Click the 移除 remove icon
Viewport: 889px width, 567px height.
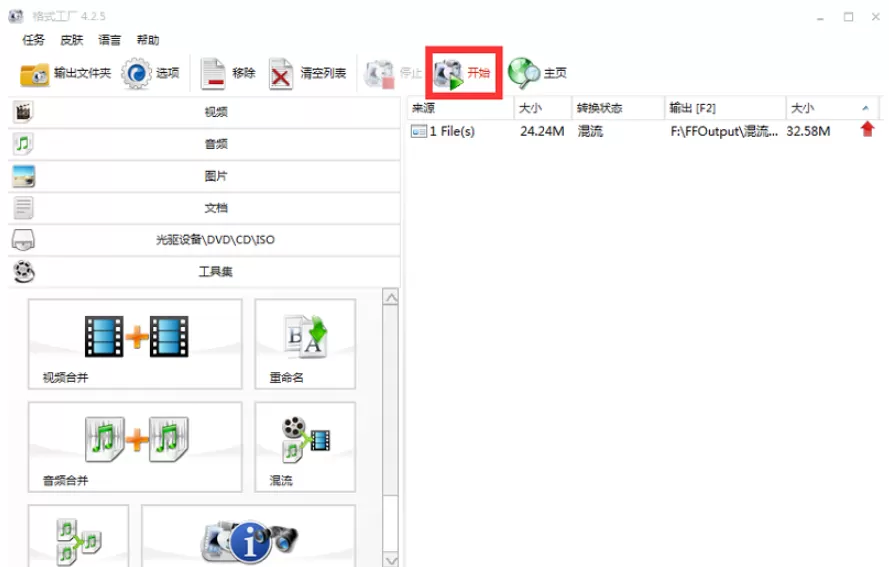pyautogui.click(x=213, y=74)
